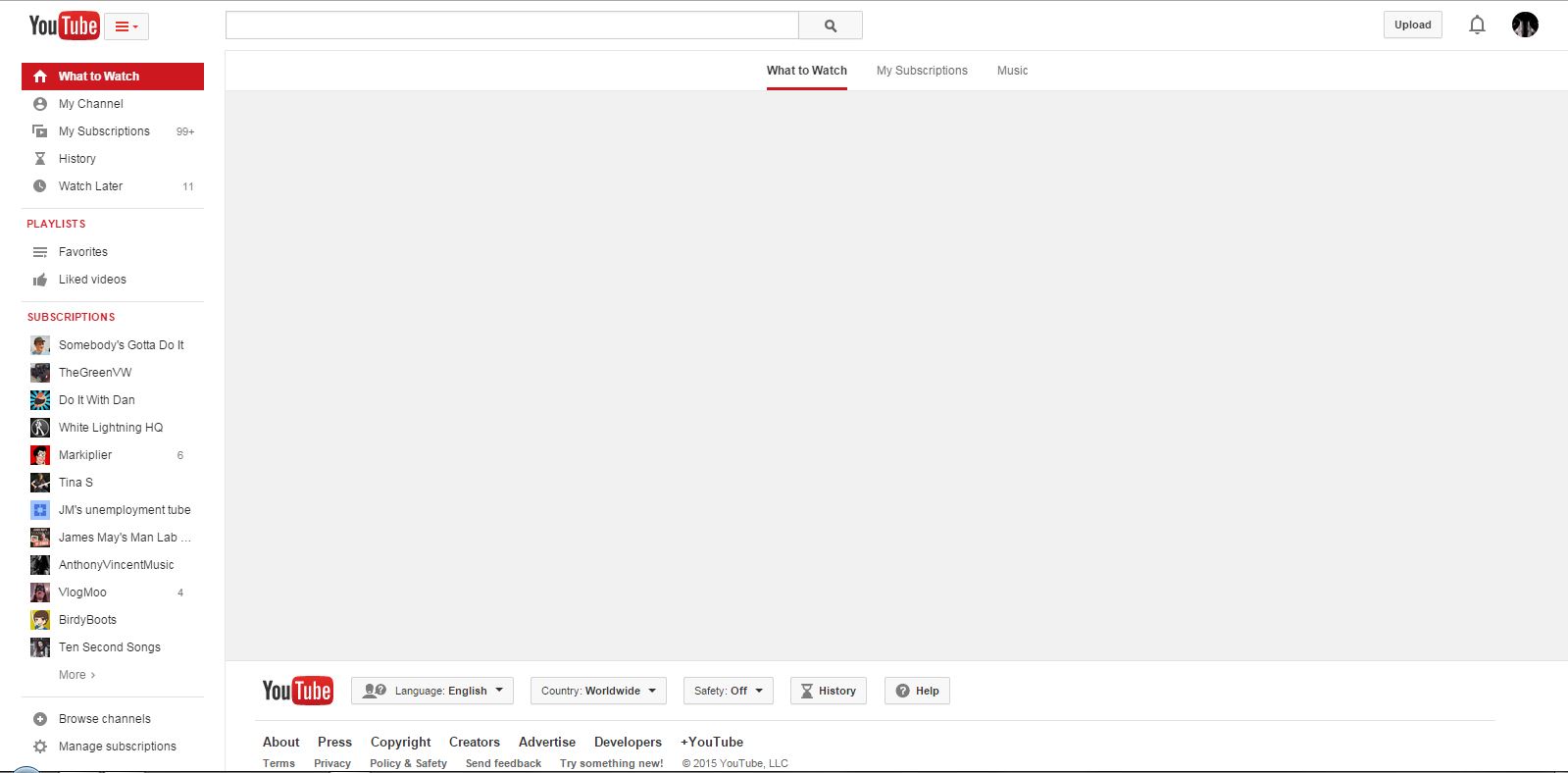
Task: Click Markiplier channel avatar thumbnail
Action: pyautogui.click(x=40, y=455)
